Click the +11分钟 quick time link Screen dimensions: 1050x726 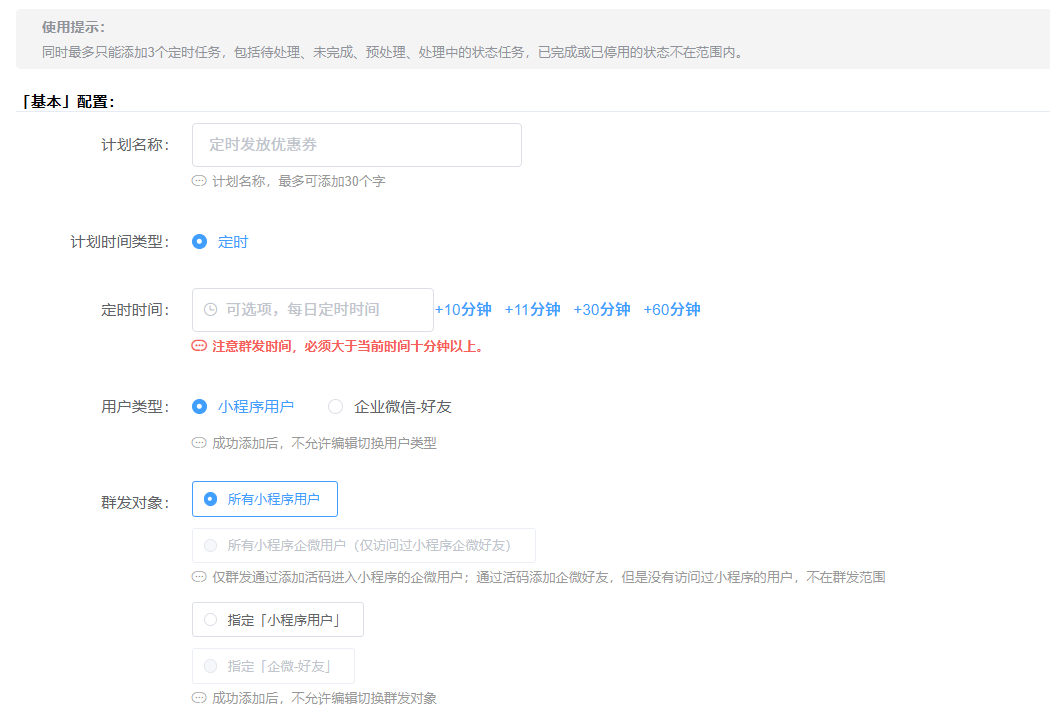(532, 310)
